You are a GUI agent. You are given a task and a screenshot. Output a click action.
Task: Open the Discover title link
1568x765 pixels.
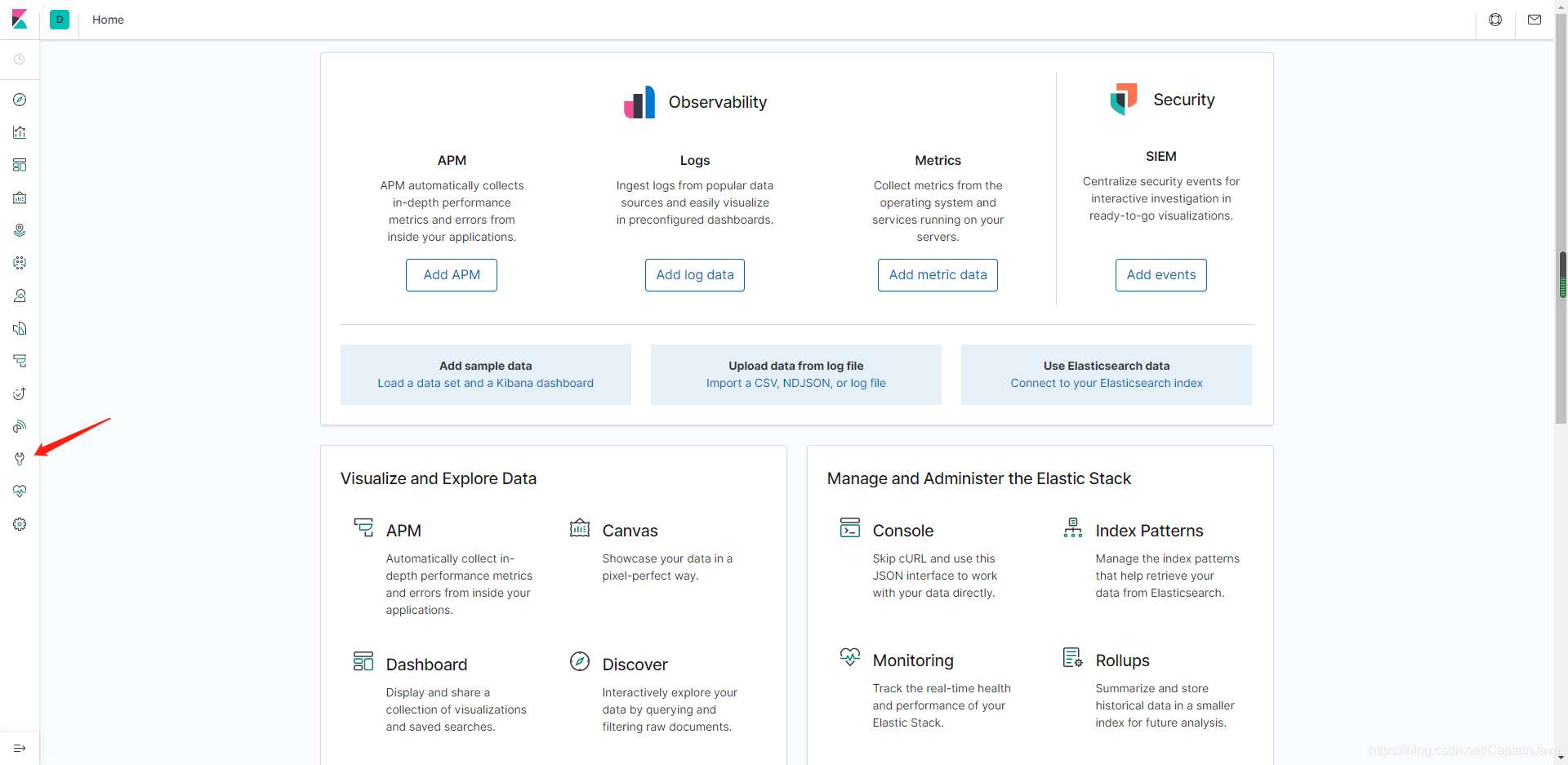coord(635,665)
